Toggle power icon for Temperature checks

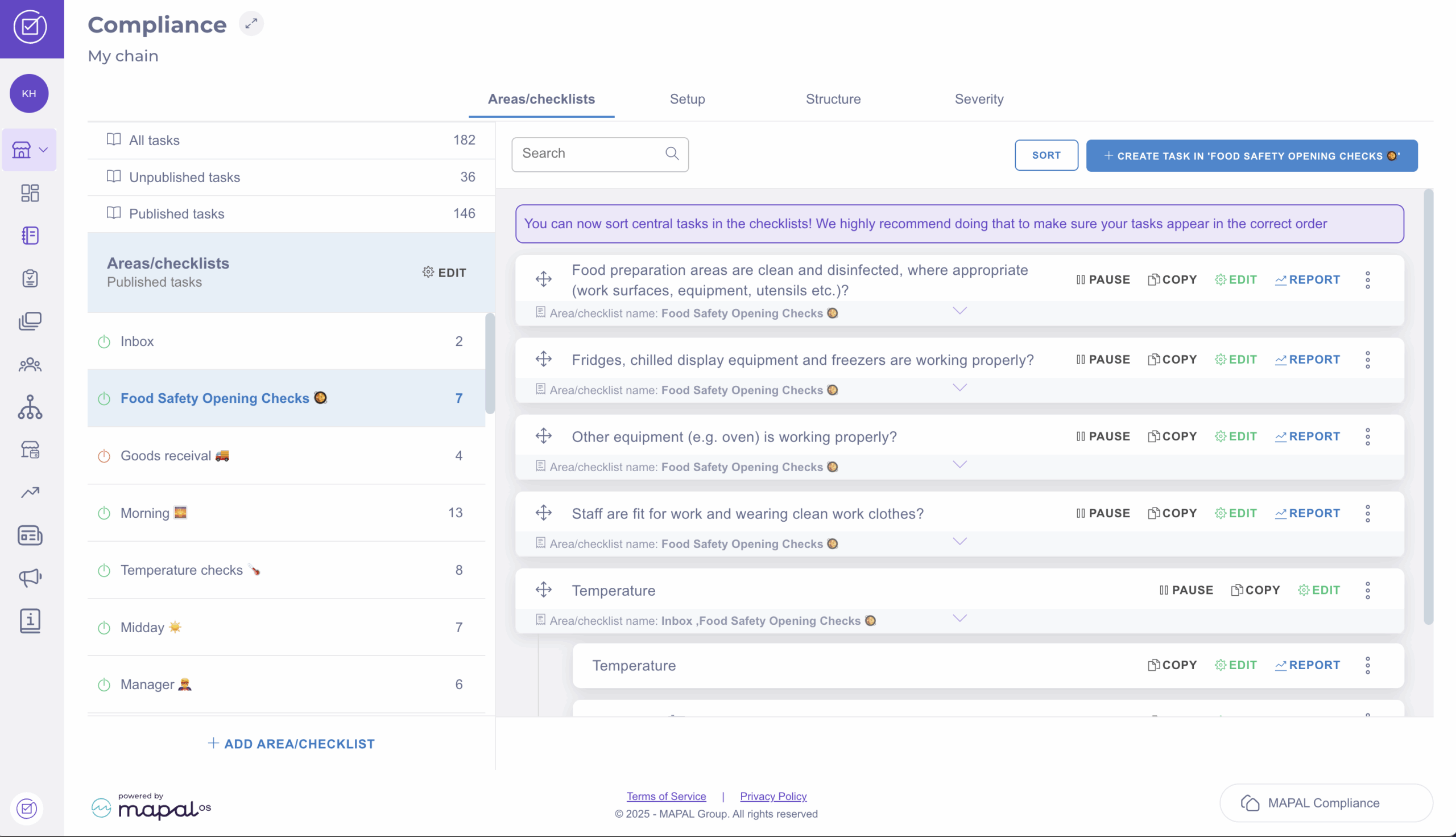point(104,570)
